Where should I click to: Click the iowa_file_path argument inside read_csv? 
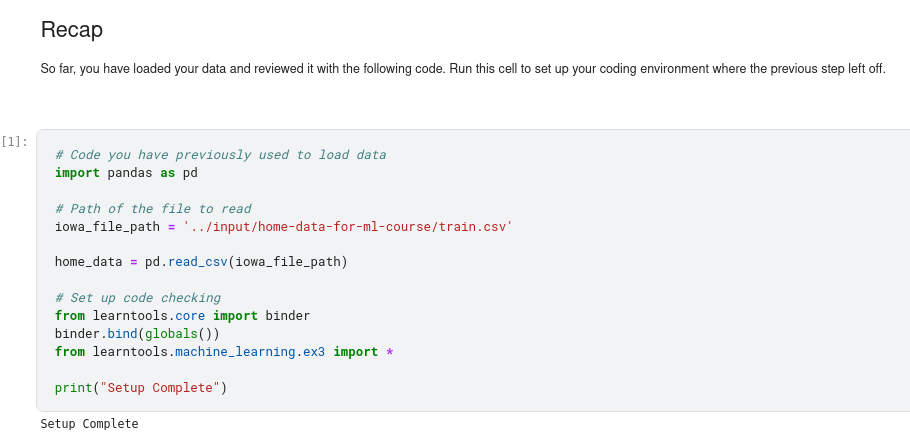[x=287, y=262]
